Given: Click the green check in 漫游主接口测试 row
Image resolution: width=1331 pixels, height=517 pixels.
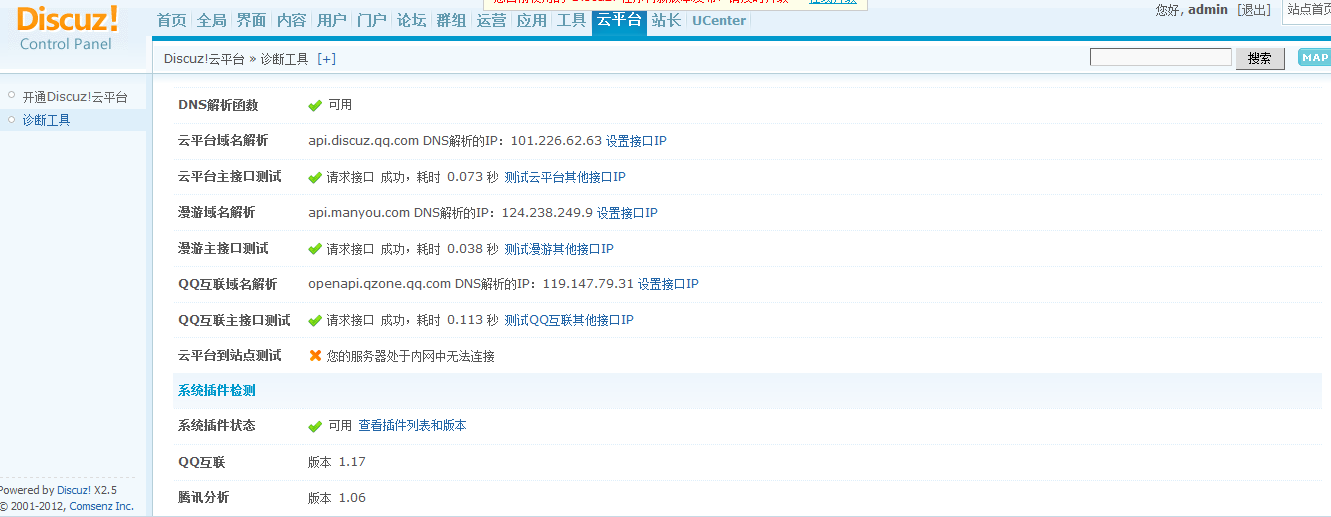Looking at the screenshot, I should [x=315, y=249].
